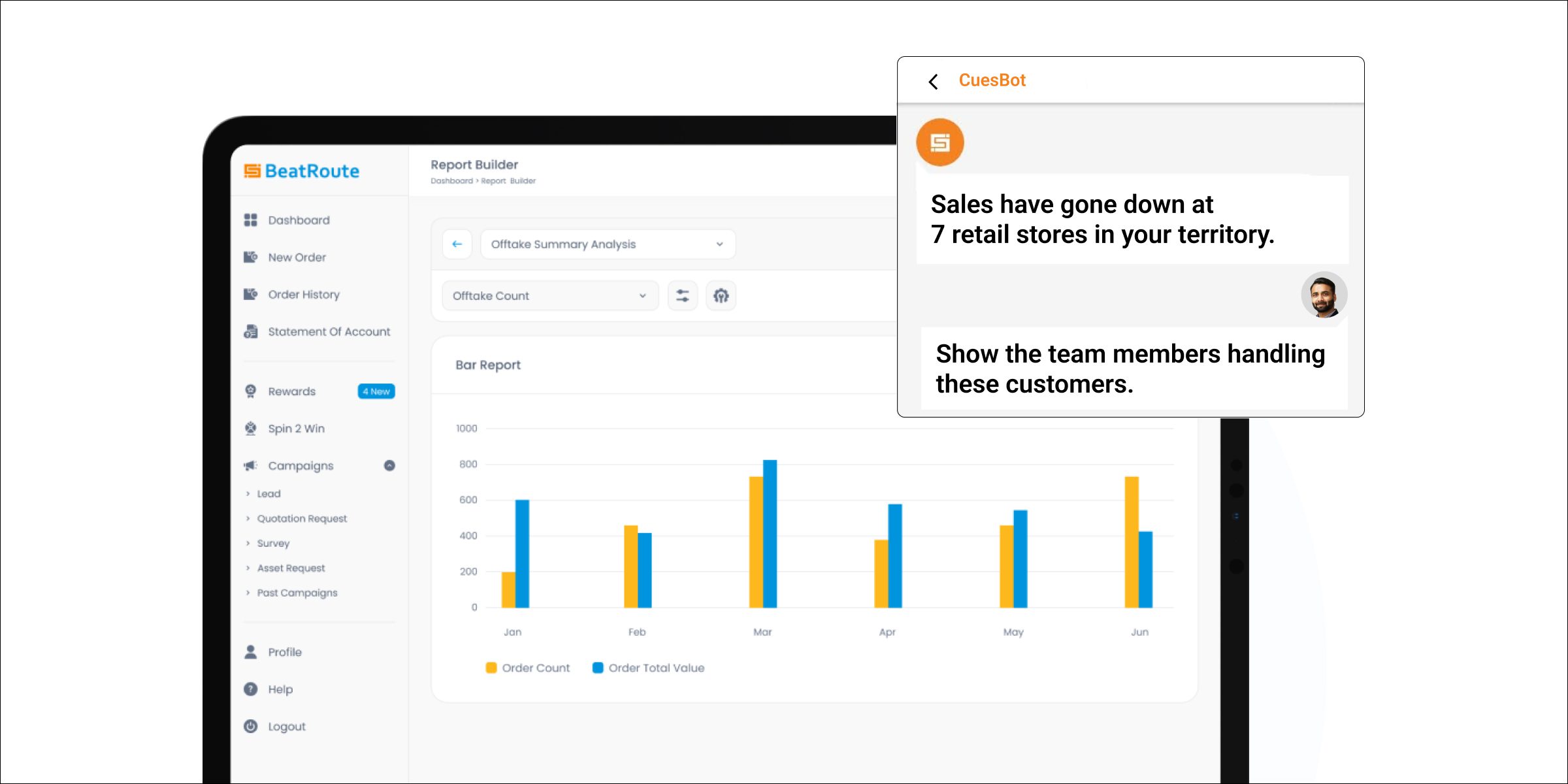Click the Logout power icon
1568x784 pixels.
pyautogui.click(x=250, y=727)
